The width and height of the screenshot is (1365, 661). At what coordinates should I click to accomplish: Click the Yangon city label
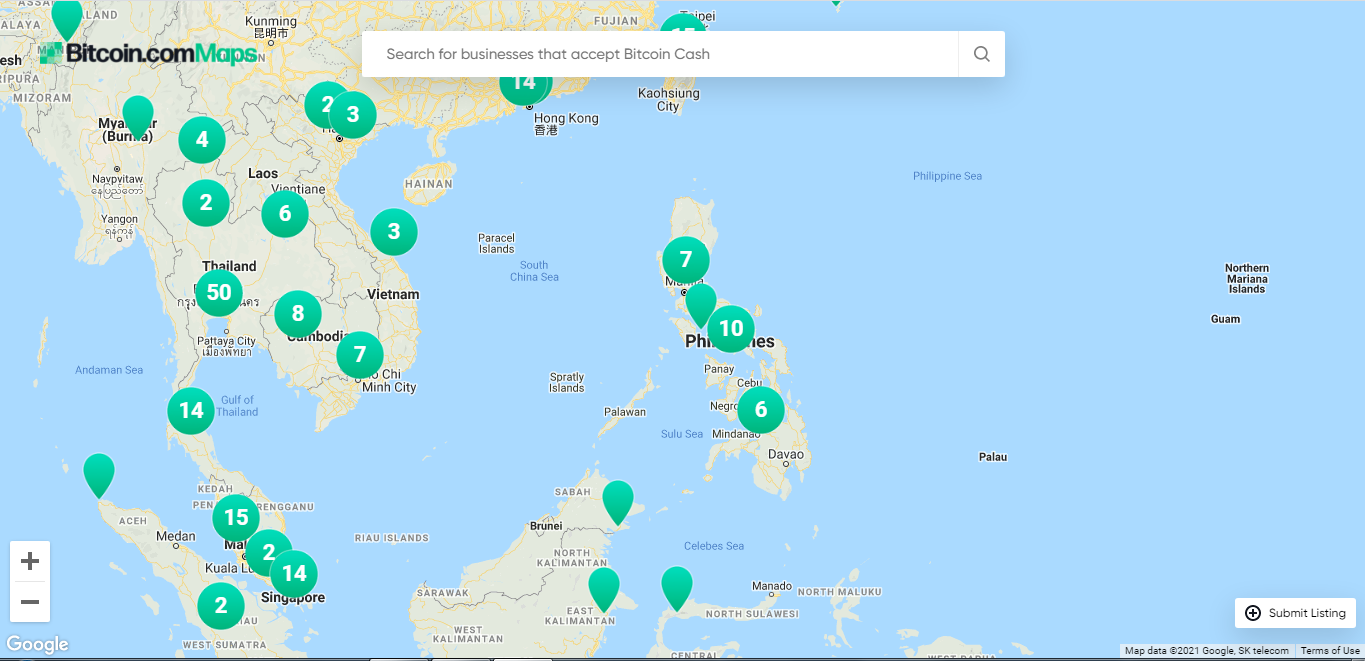click(x=119, y=219)
